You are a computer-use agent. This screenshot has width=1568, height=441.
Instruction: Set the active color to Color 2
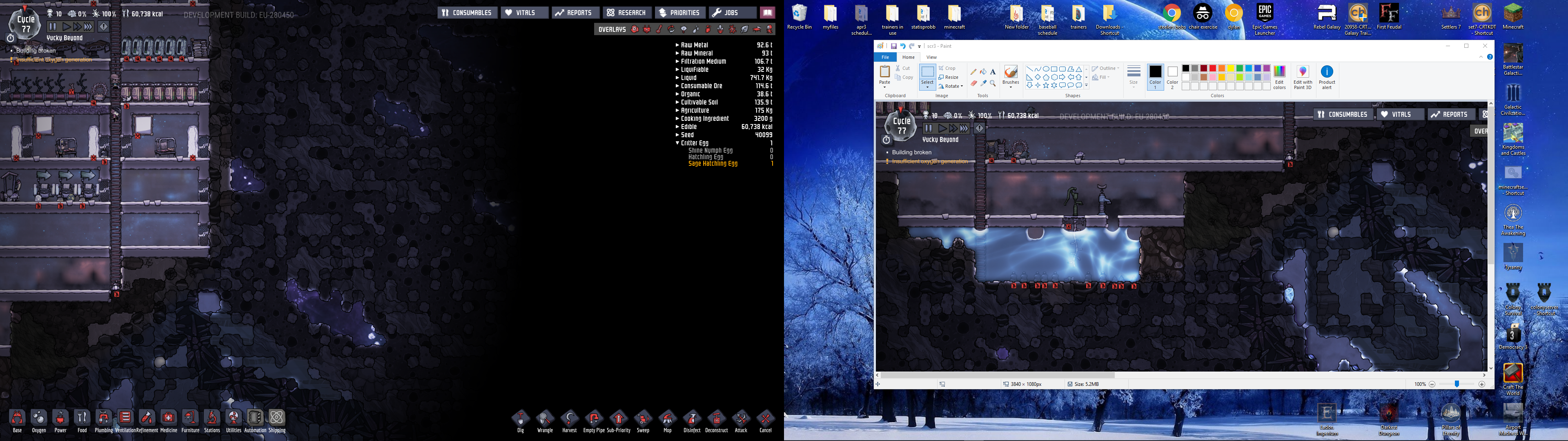point(1172,77)
